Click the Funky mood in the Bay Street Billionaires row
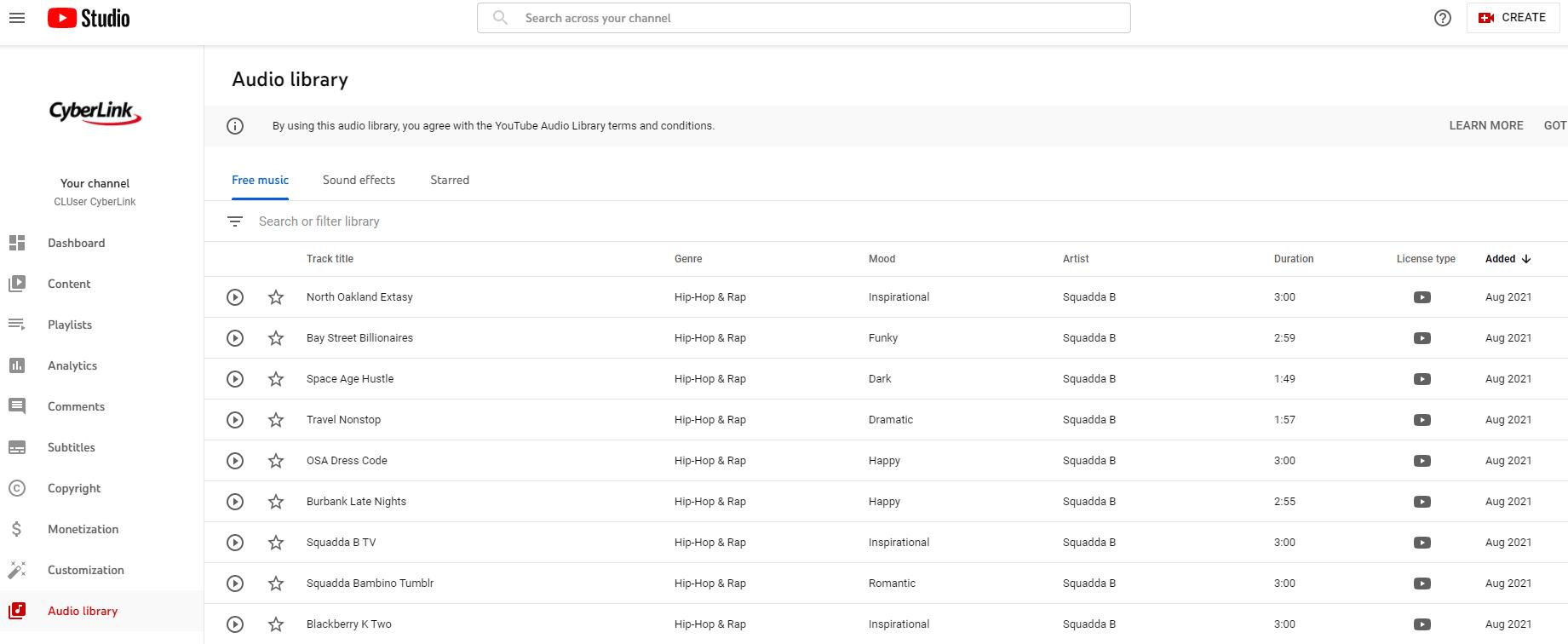 (x=883, y=338)
